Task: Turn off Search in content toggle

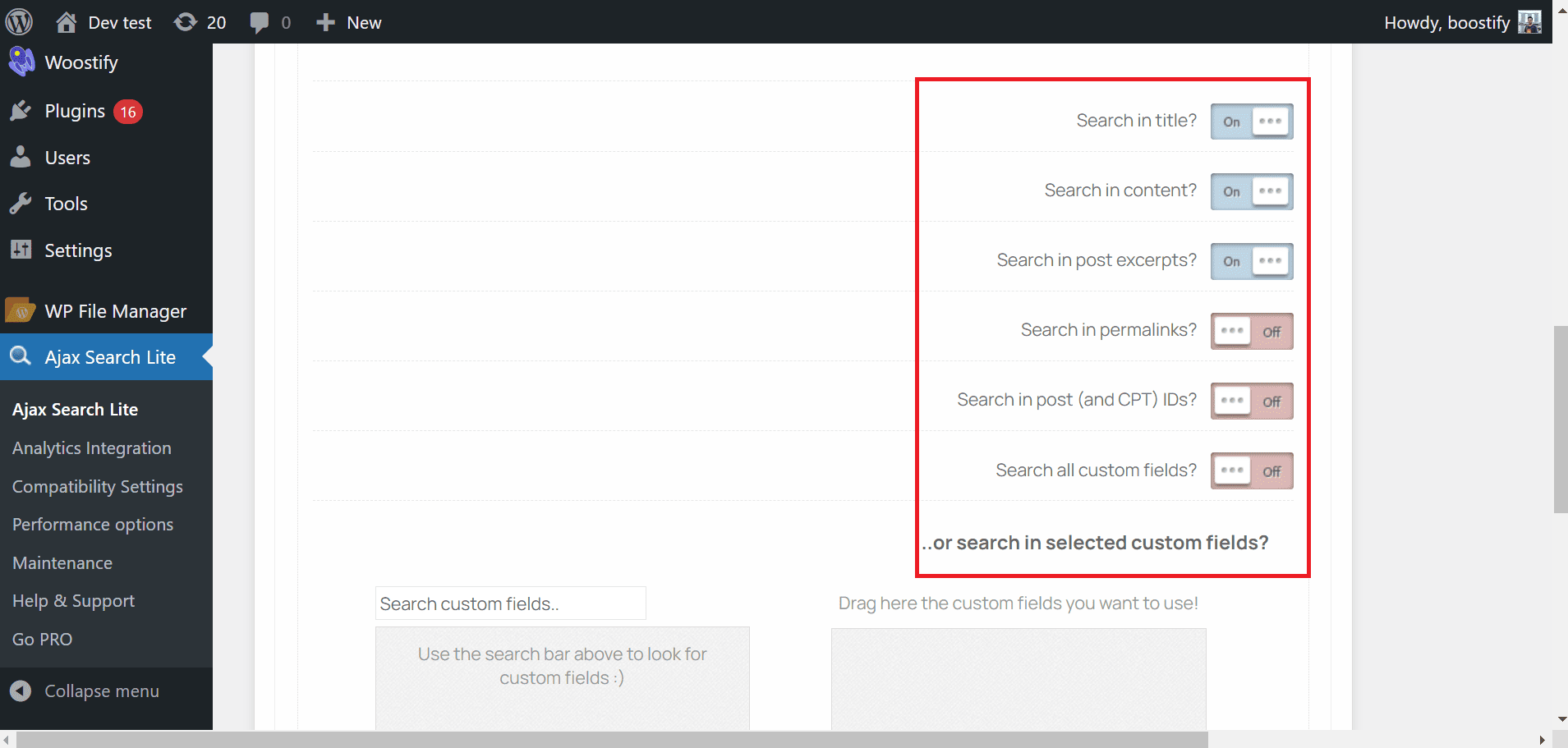Action: click(1252, 191)
